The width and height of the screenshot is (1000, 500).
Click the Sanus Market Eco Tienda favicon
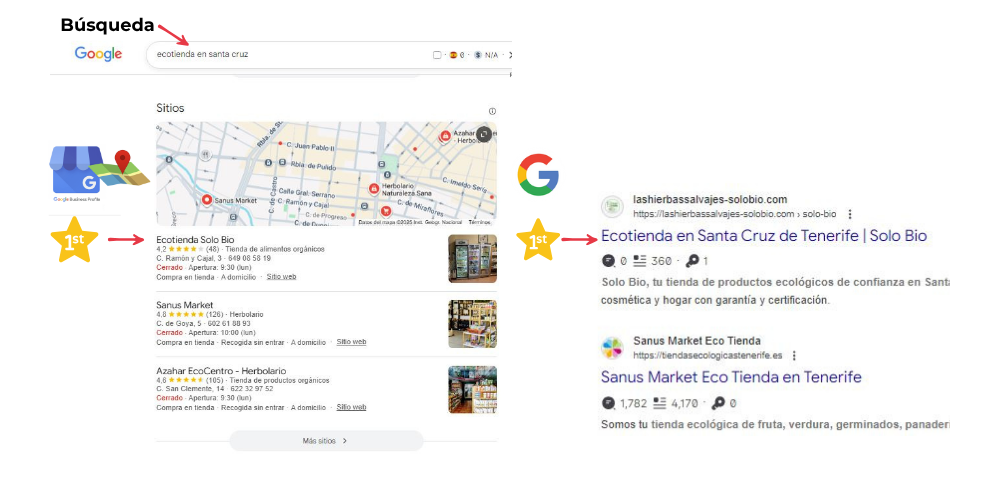tap(612, 347)
